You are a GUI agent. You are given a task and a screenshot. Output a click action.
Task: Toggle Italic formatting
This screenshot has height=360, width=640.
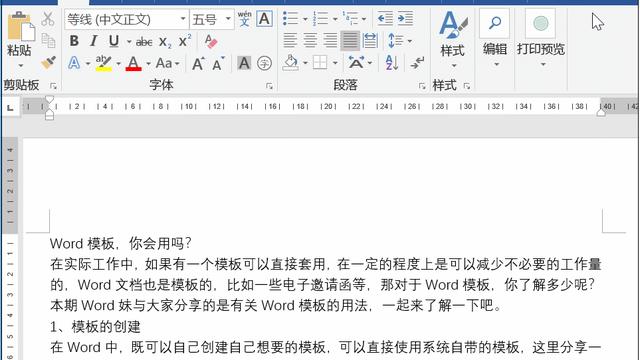[94, 41]
